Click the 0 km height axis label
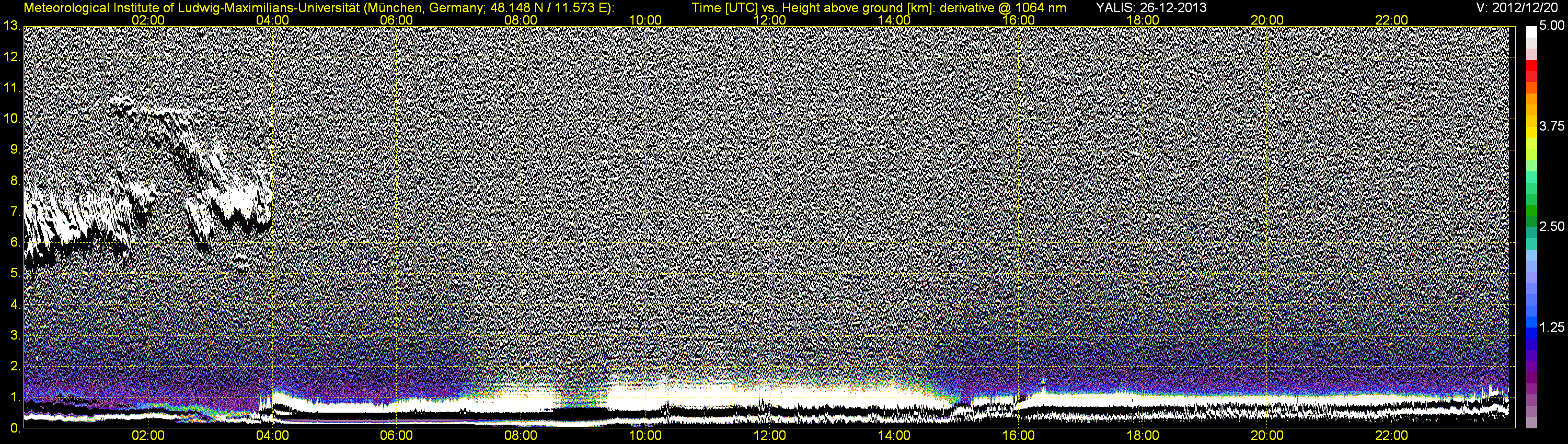Screen dimensions: 1568x444 [x=15, y=428]
